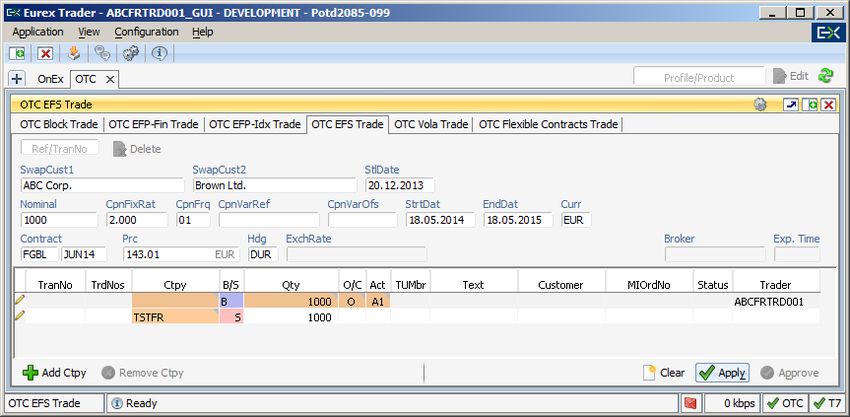This screenshot has height=417, width=850.
Task: Click pencil icon on the TSTFR row
Action: [x=20, y=316]
